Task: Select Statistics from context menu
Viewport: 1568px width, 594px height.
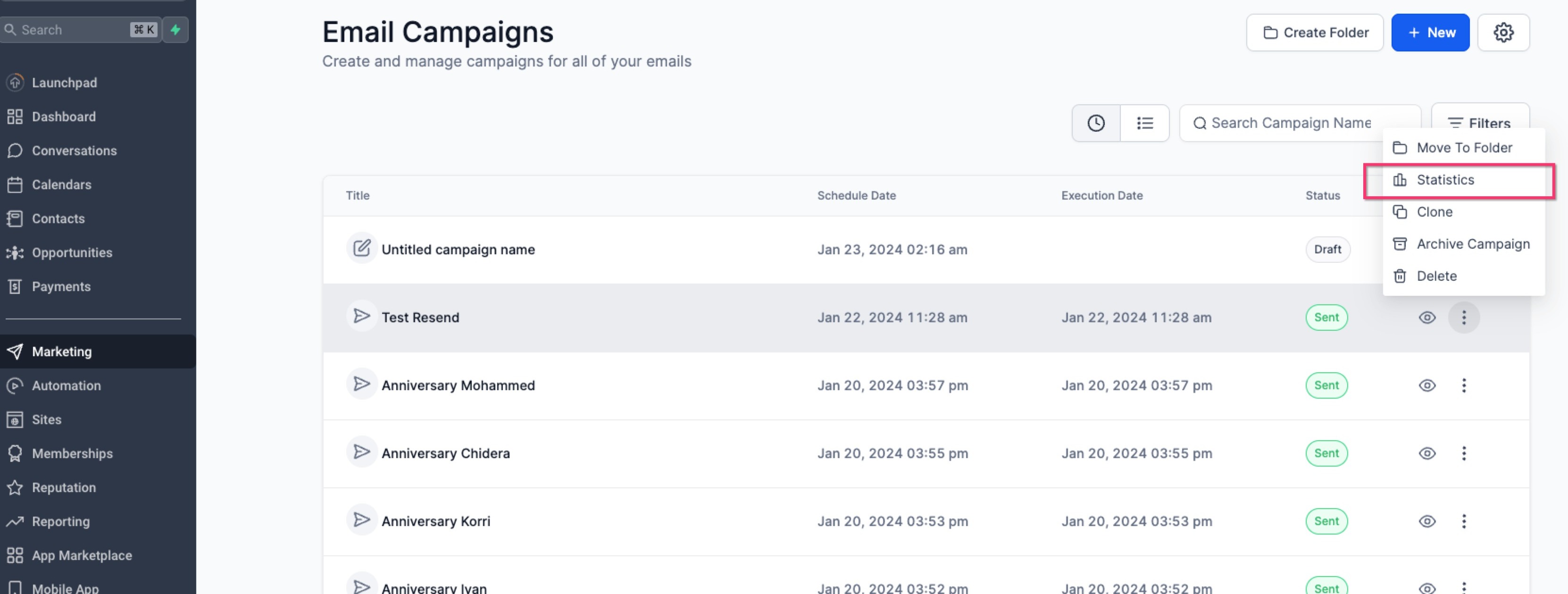Action: 1445,180
